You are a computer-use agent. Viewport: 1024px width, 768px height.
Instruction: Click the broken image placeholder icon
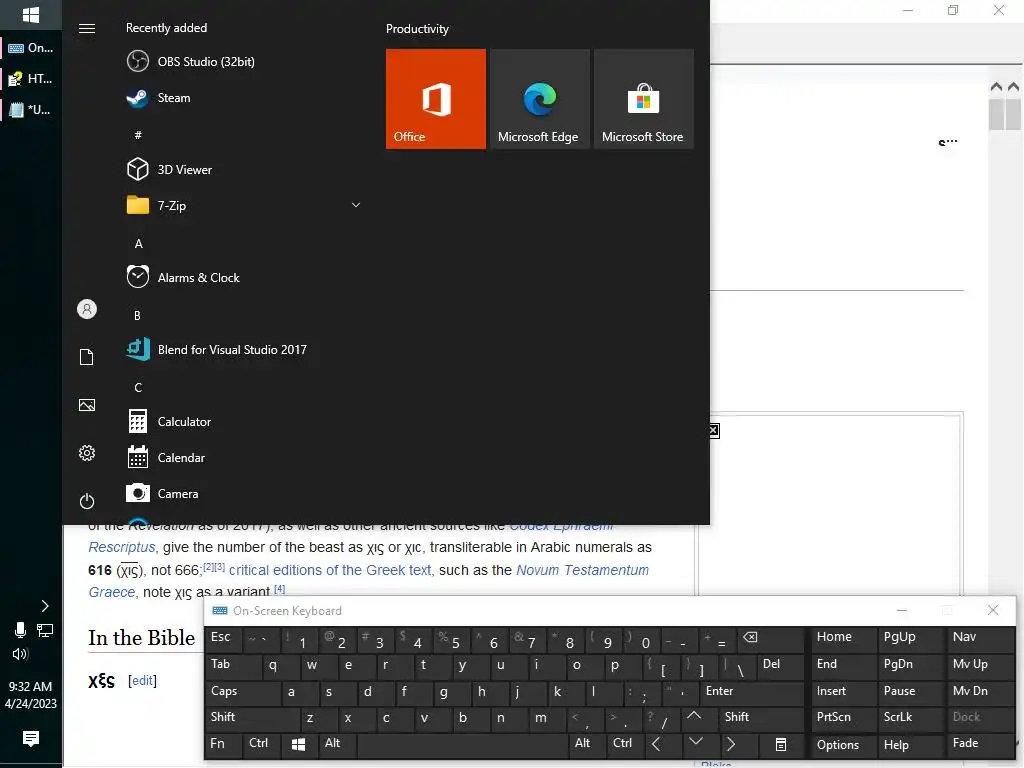click(714, 430)
